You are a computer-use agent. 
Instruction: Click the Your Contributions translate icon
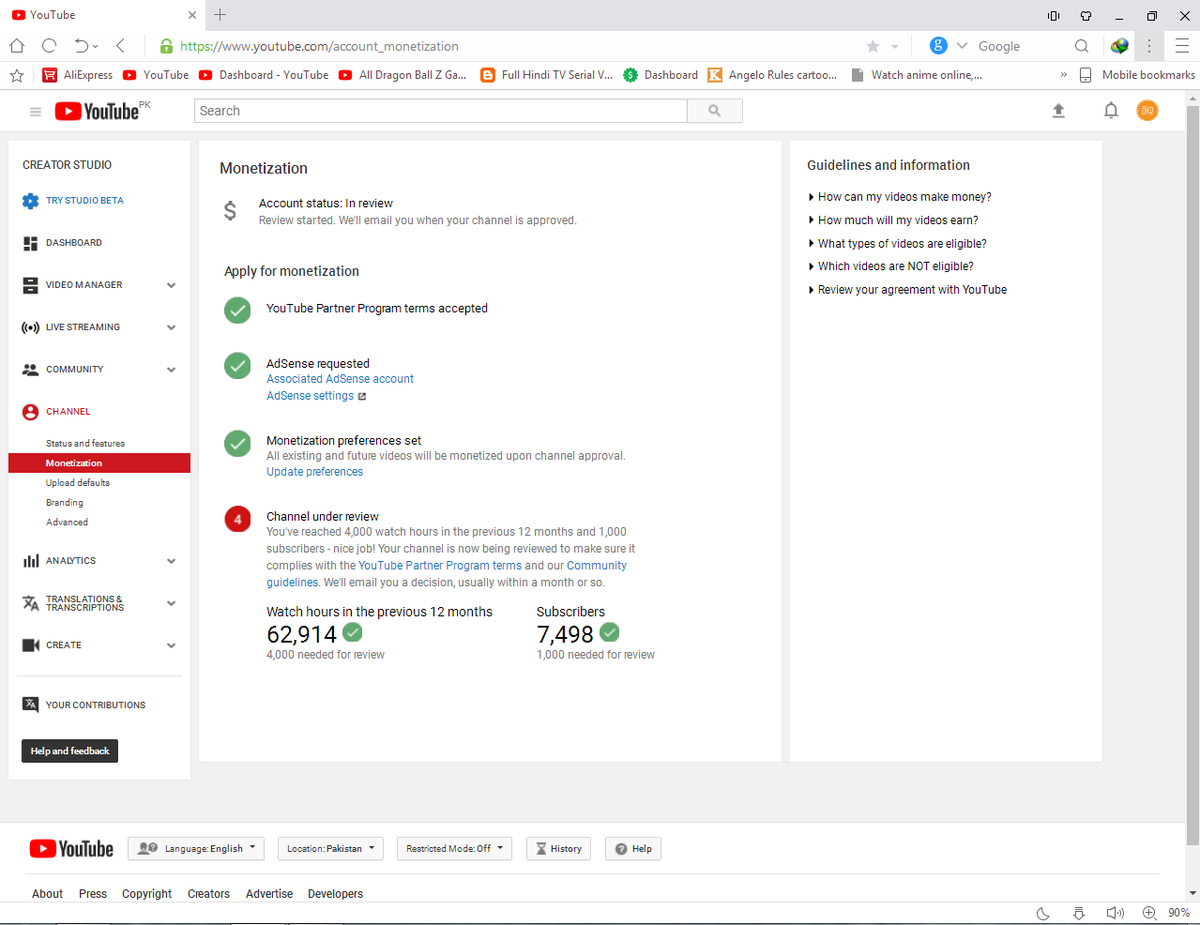[x=30, y=704]
